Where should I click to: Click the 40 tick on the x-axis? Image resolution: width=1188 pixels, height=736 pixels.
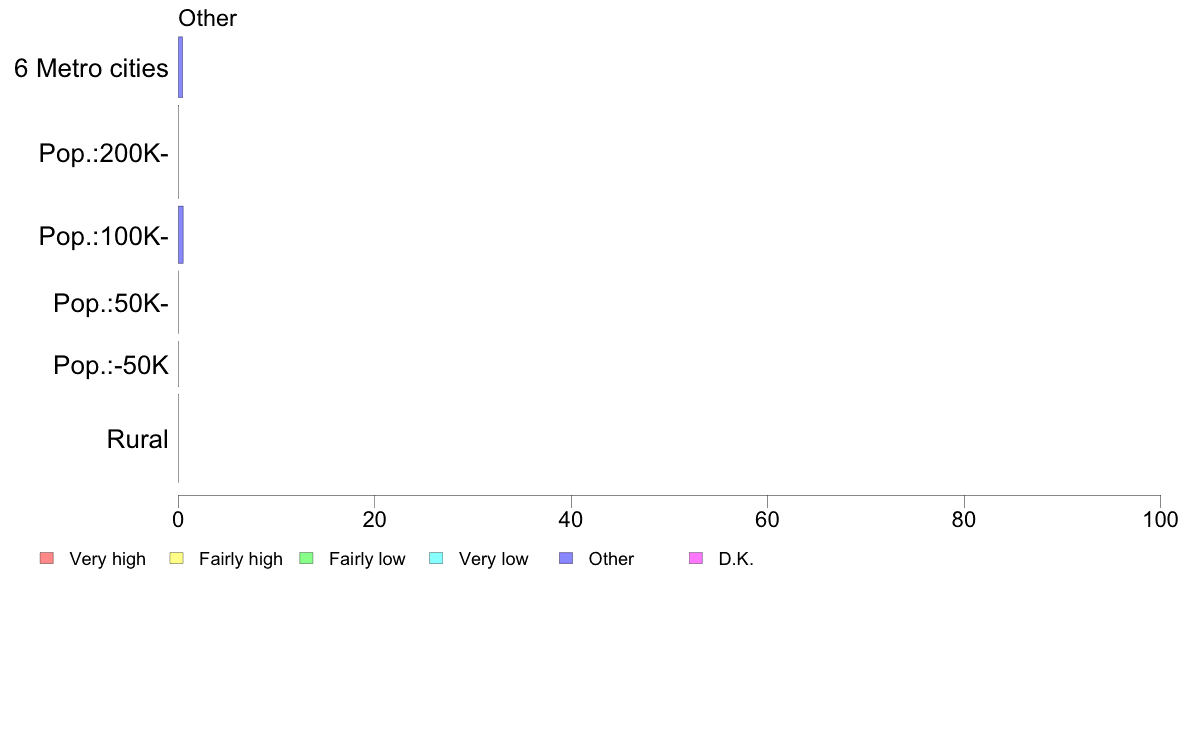(x=571, y=519)
